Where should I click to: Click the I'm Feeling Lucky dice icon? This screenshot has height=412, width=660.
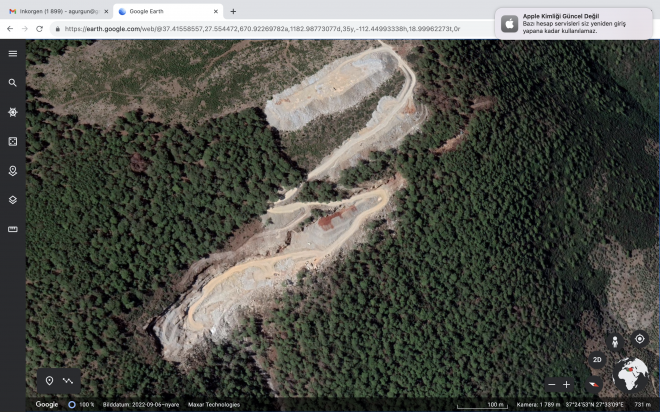[12, 141]
